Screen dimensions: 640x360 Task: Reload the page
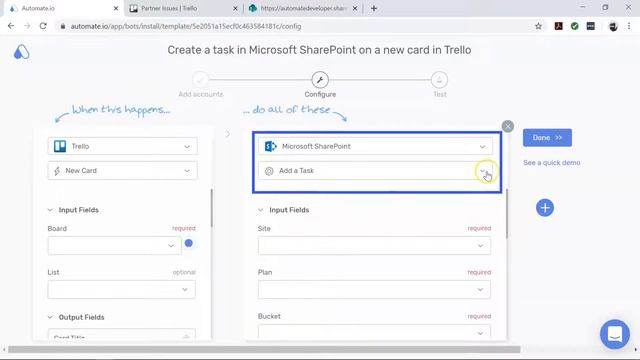pyautogui.click(x=43, y=26)
